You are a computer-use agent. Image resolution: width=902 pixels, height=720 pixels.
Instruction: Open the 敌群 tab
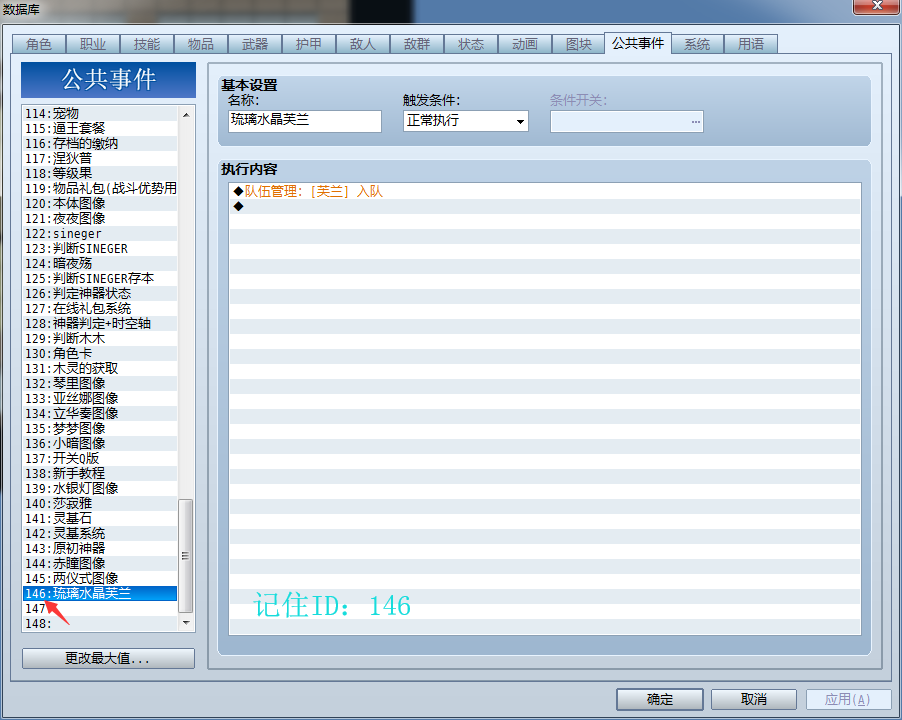[x=417, y=44]
